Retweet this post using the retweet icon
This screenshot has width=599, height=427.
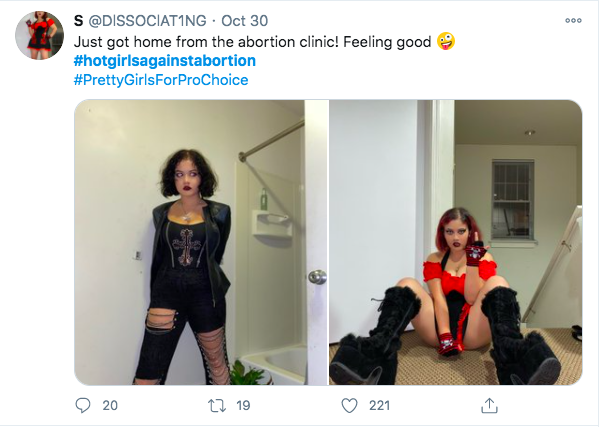pos(217,405)
